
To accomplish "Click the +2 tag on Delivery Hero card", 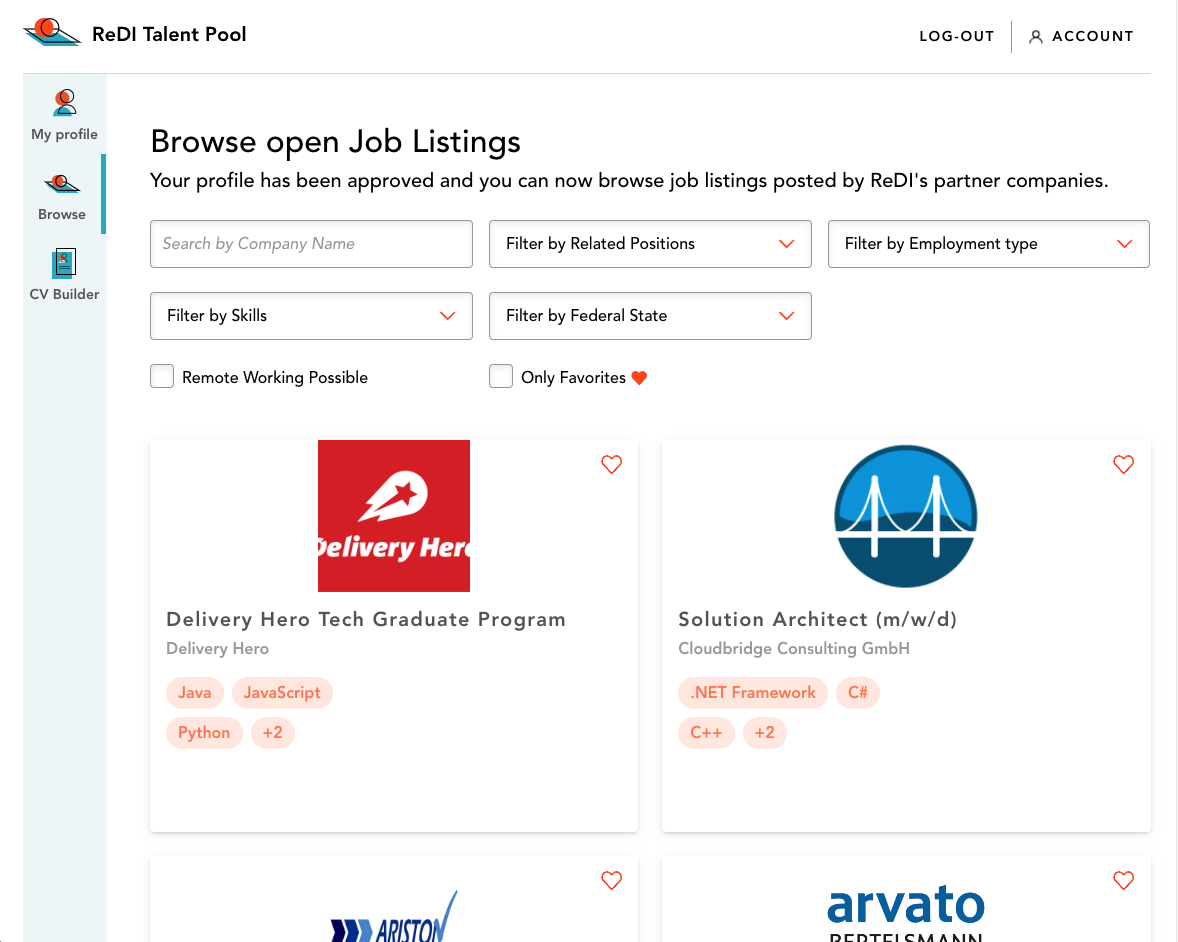I will click(x=273, y=732).
